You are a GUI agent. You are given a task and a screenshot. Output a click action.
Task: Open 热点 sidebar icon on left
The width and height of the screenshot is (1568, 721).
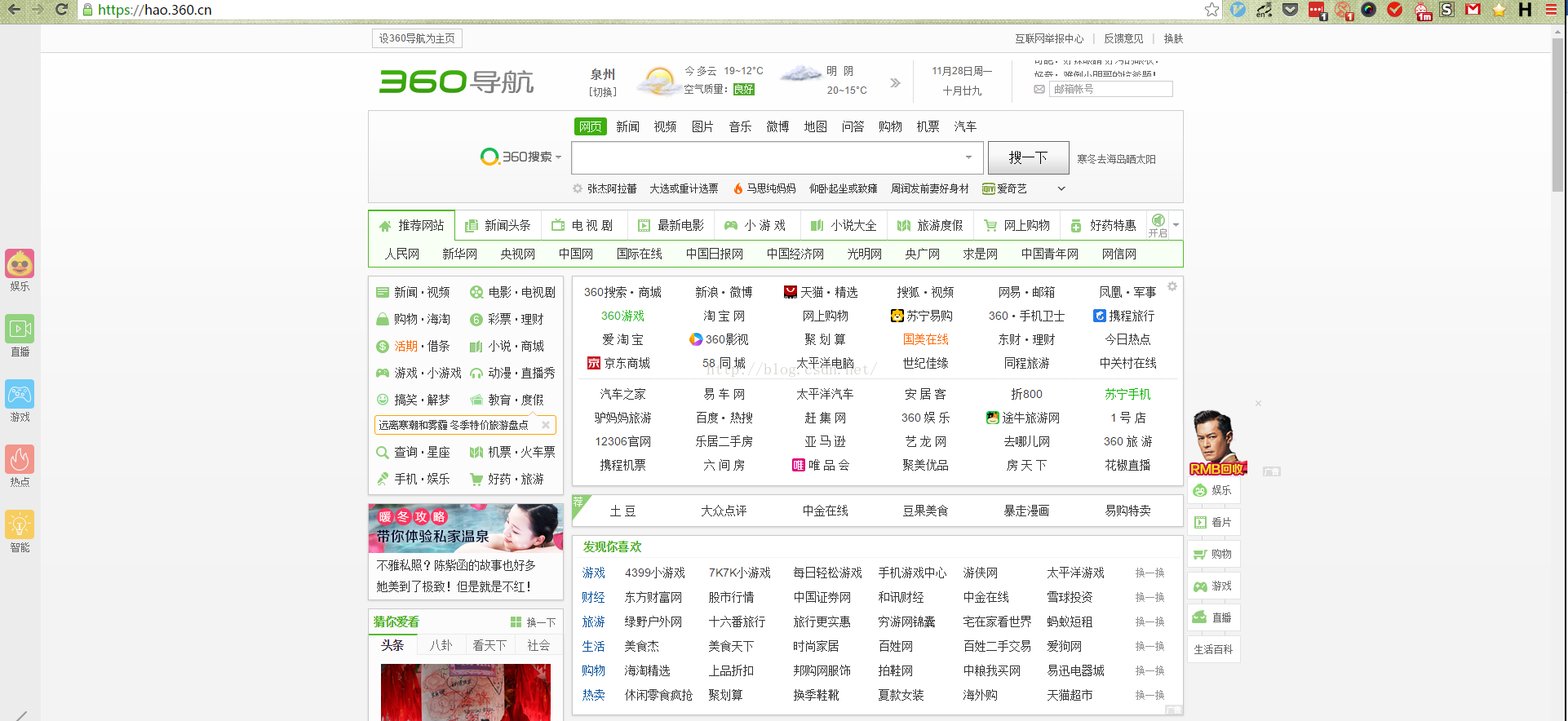coord(20,460)
